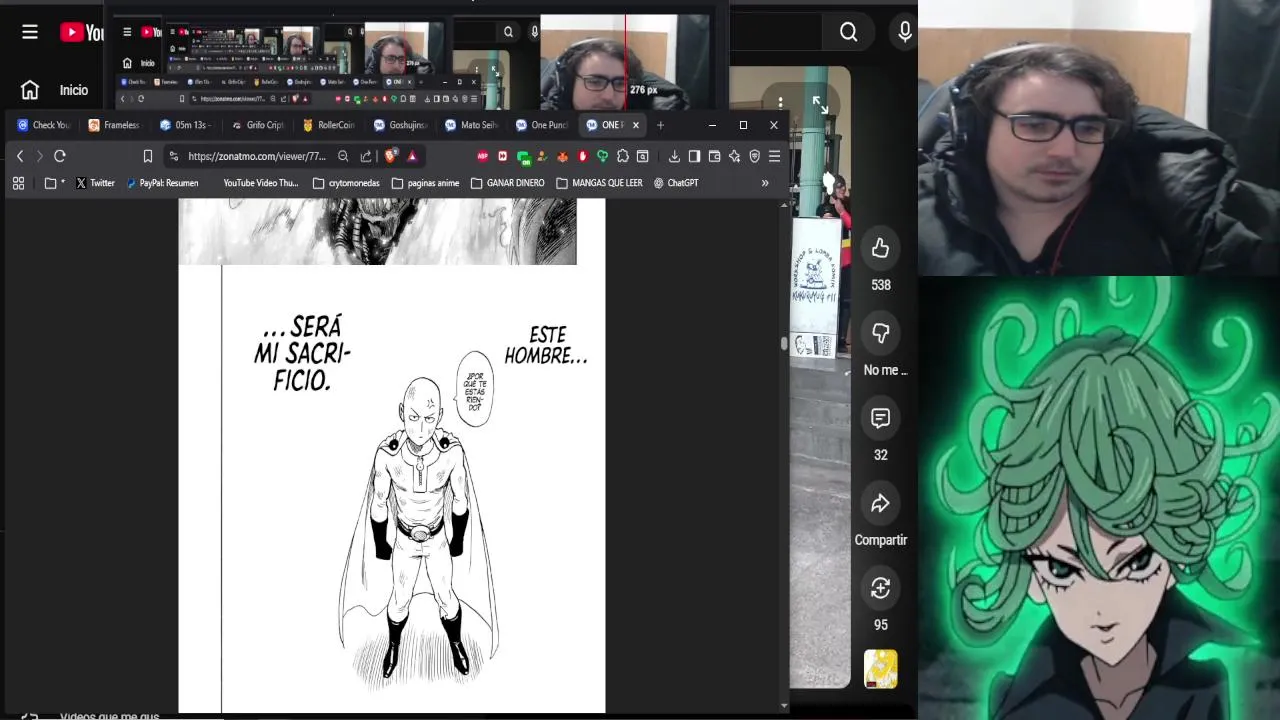
Task: Click the YouTube logo
Action: [81, 32]
